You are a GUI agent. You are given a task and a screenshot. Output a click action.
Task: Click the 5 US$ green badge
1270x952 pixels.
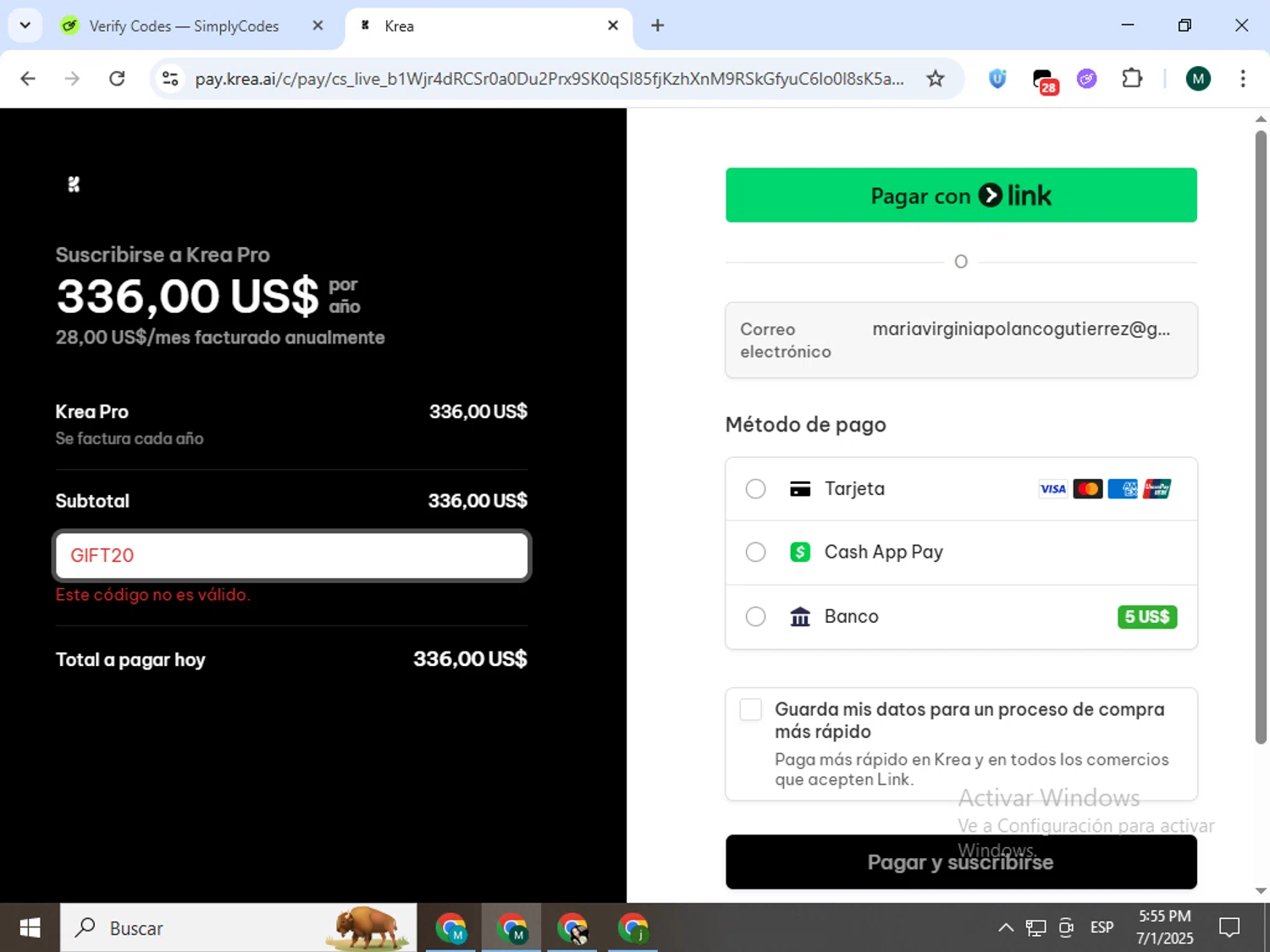1147,617
